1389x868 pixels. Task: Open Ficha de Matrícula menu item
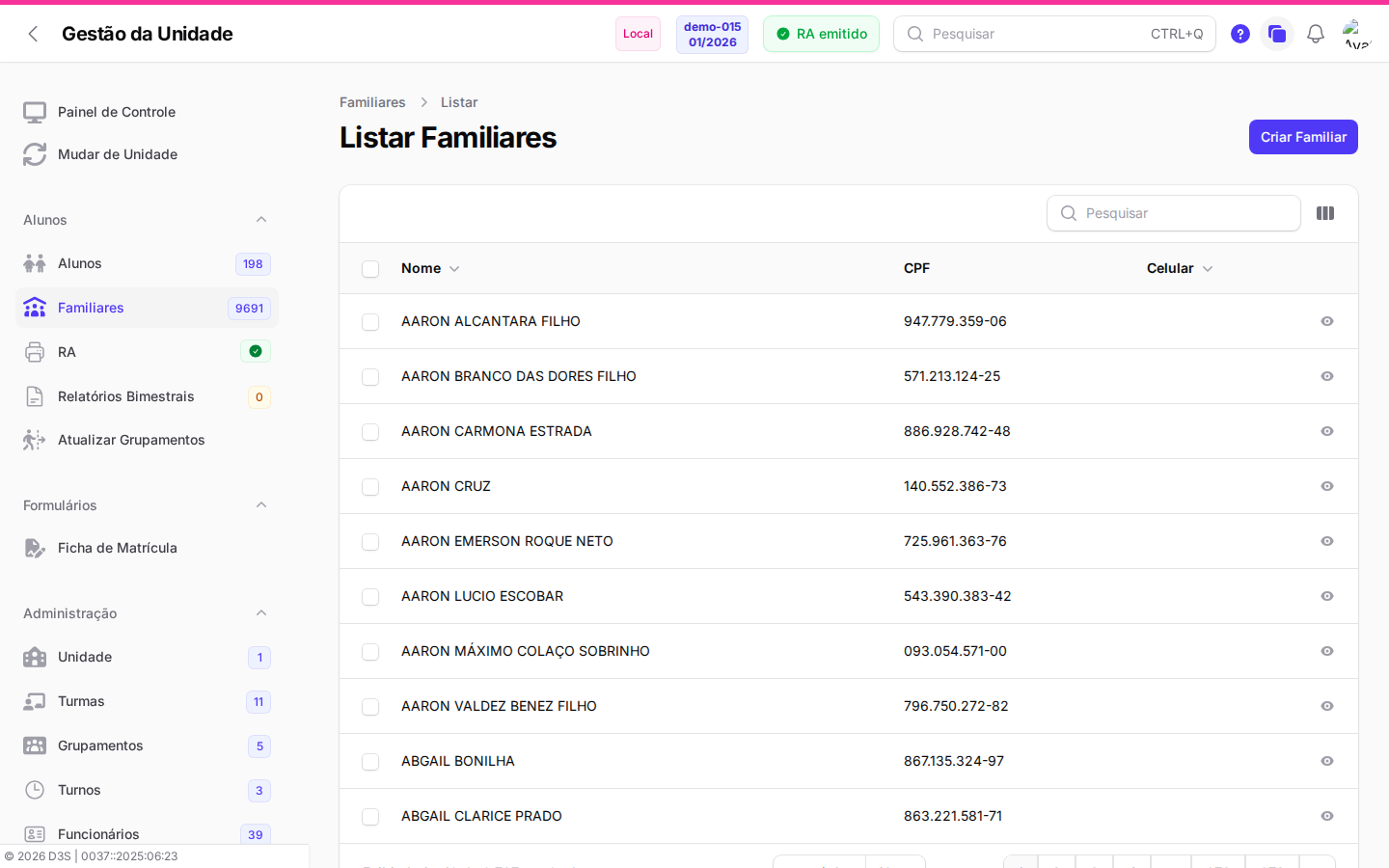147,548
